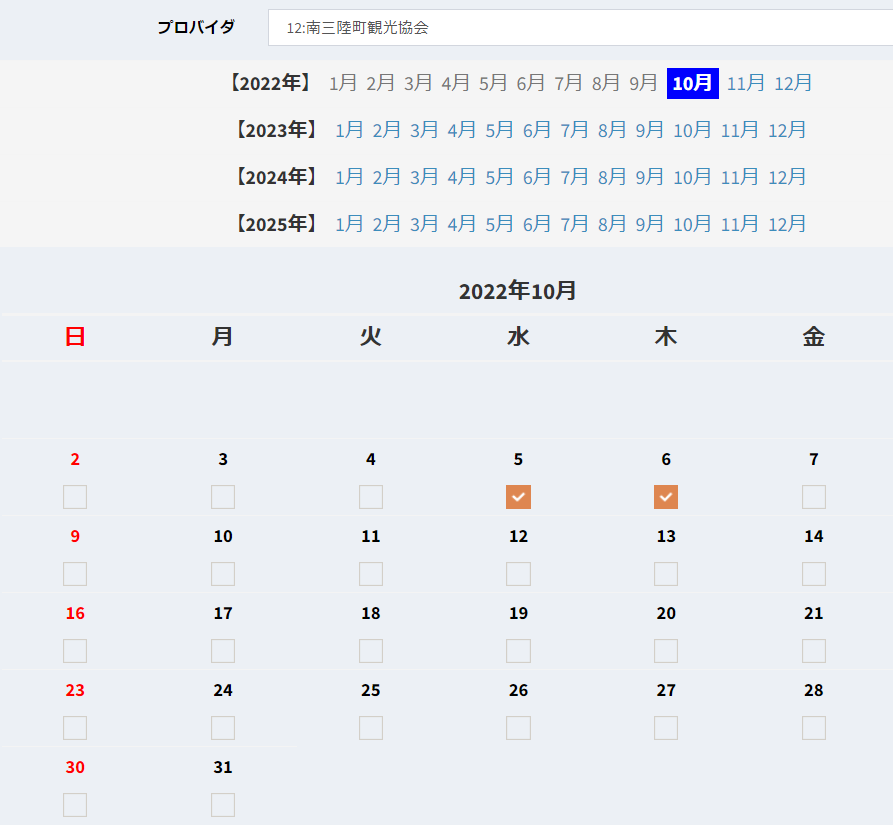This screenshot has height=825, width=893.
Task: Click the 【2024年】 year label
Action: 276,177
